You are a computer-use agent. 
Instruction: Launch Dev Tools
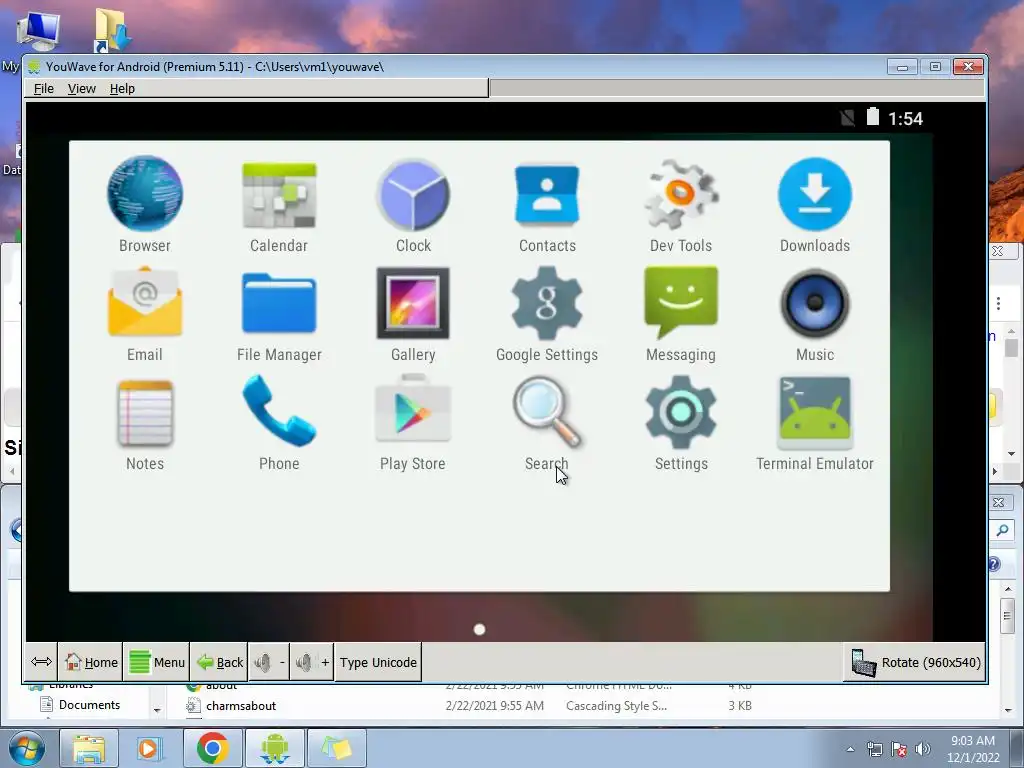680,204
